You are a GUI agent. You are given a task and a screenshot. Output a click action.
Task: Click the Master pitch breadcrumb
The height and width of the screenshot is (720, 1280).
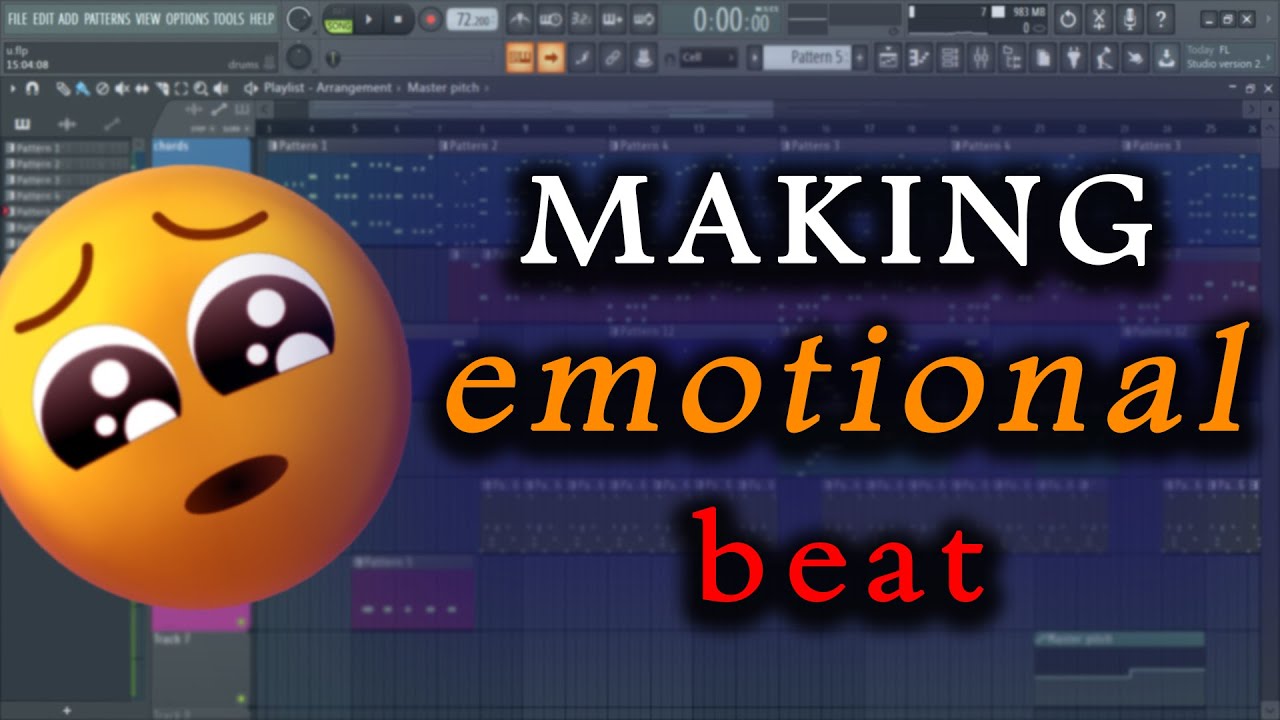click(x=443, y=88)
